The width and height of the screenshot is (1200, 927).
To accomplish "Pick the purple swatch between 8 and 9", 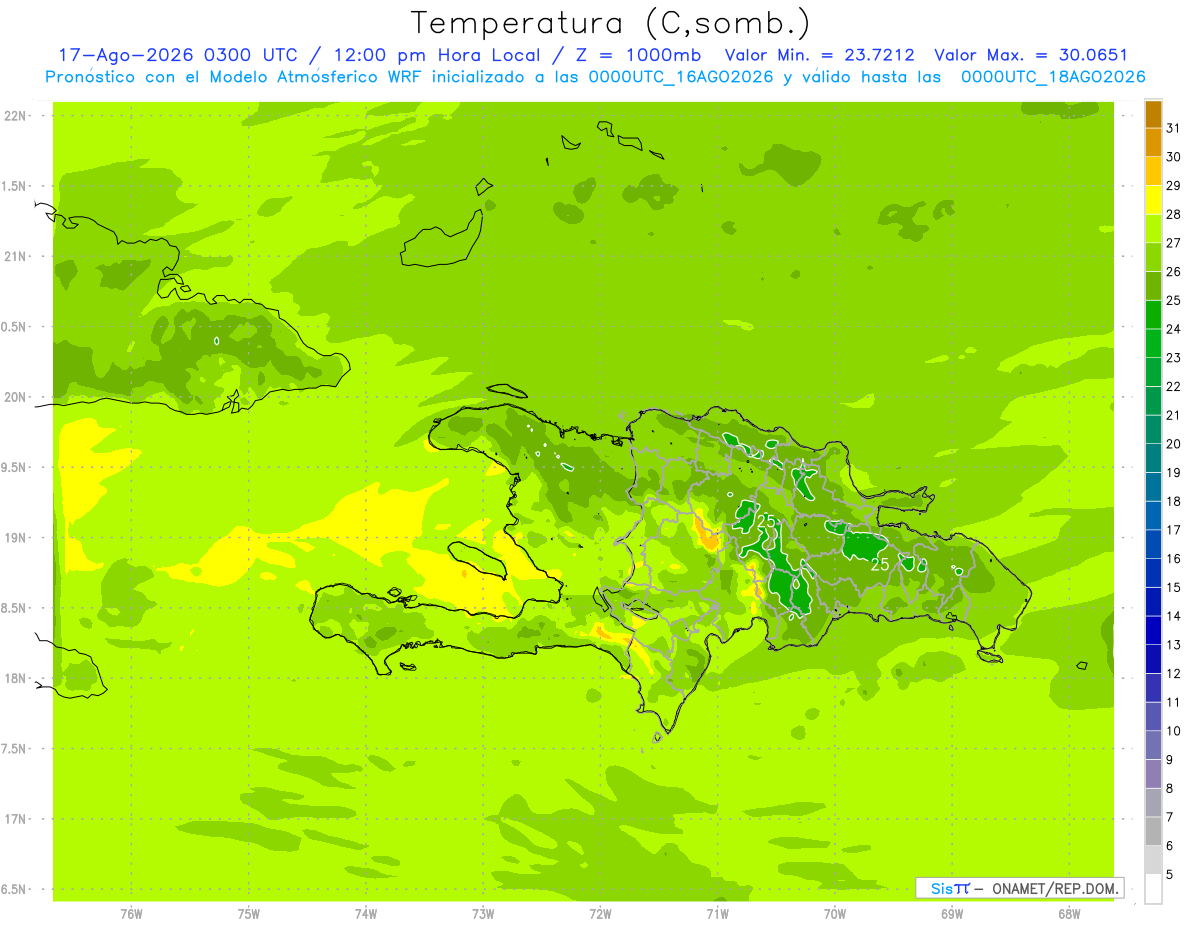I will [1153, 774].
